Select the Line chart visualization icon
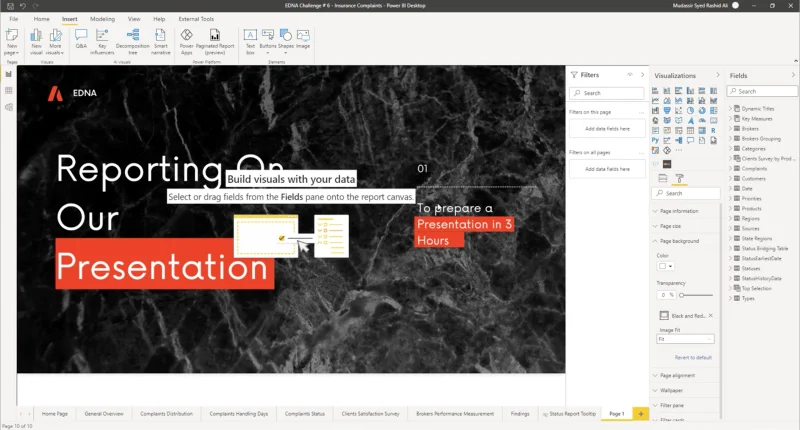The width and height of the screenshot is (800, 430). click(x=655, y=101)
